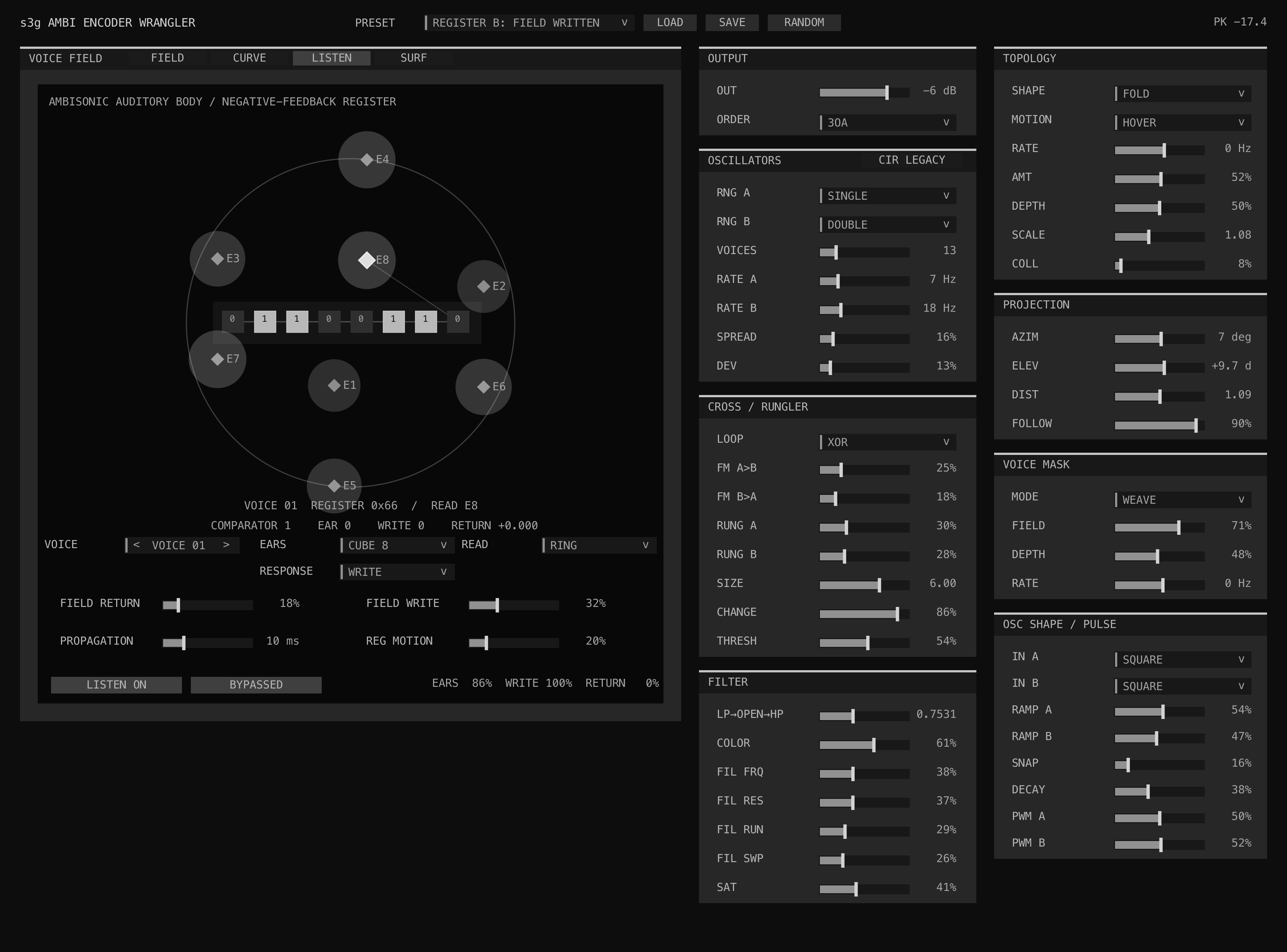This screenshot has height=952, width=1287.
Task: Toggle third register bit showing 1
Action: (297, 321)
